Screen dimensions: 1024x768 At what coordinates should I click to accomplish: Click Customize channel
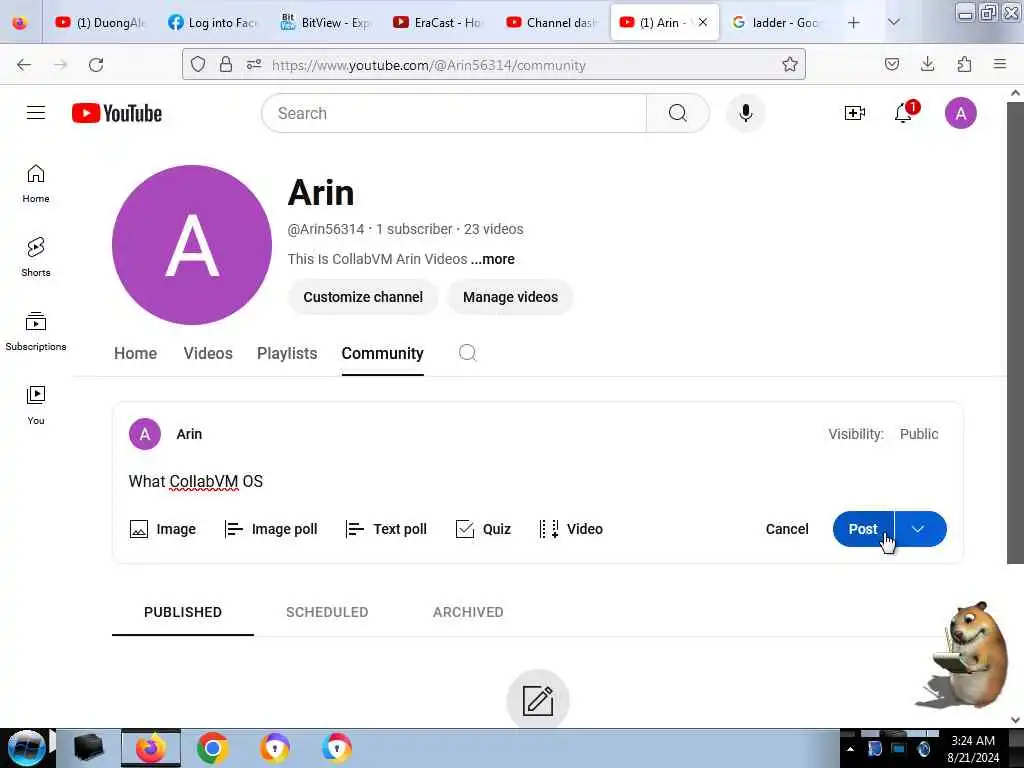point(363,297)
